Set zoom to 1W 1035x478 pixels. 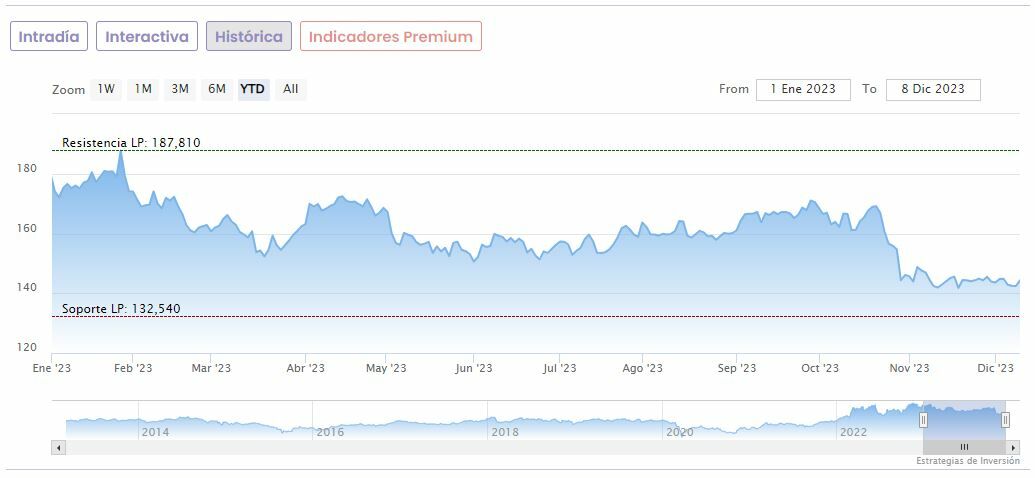[106, 89]
